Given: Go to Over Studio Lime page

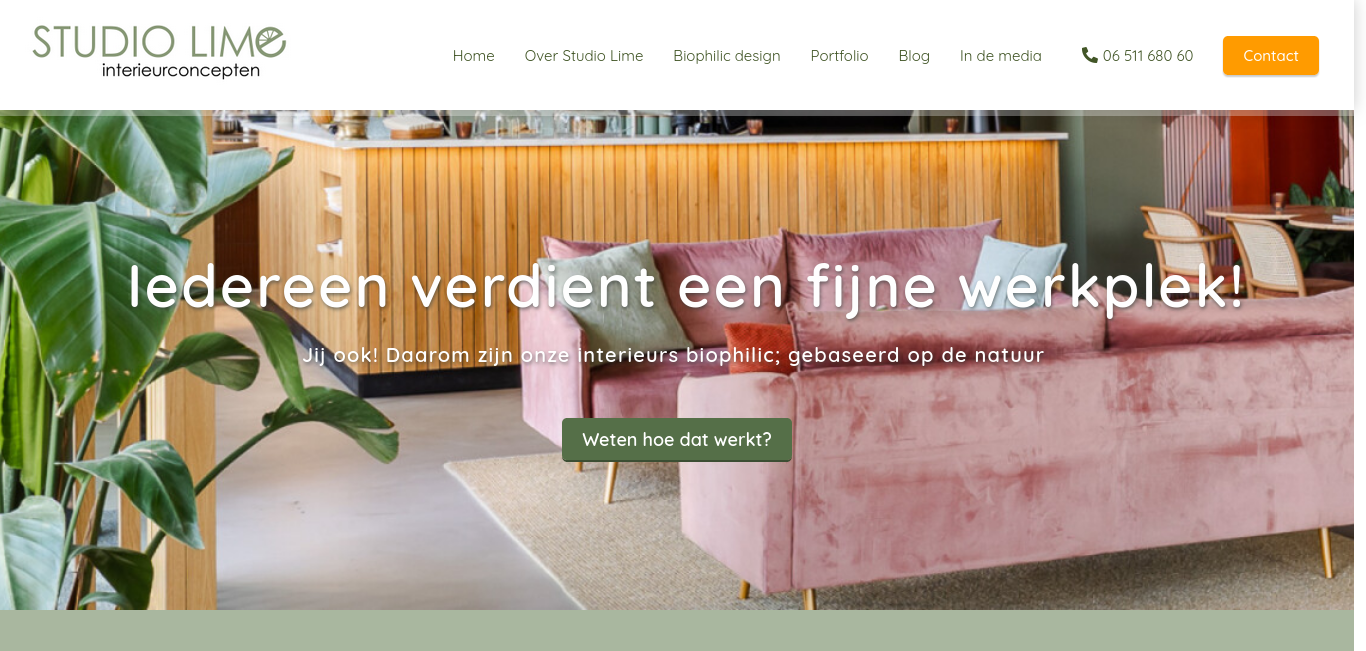Looking at the screenshot, I should pos(584,56).
